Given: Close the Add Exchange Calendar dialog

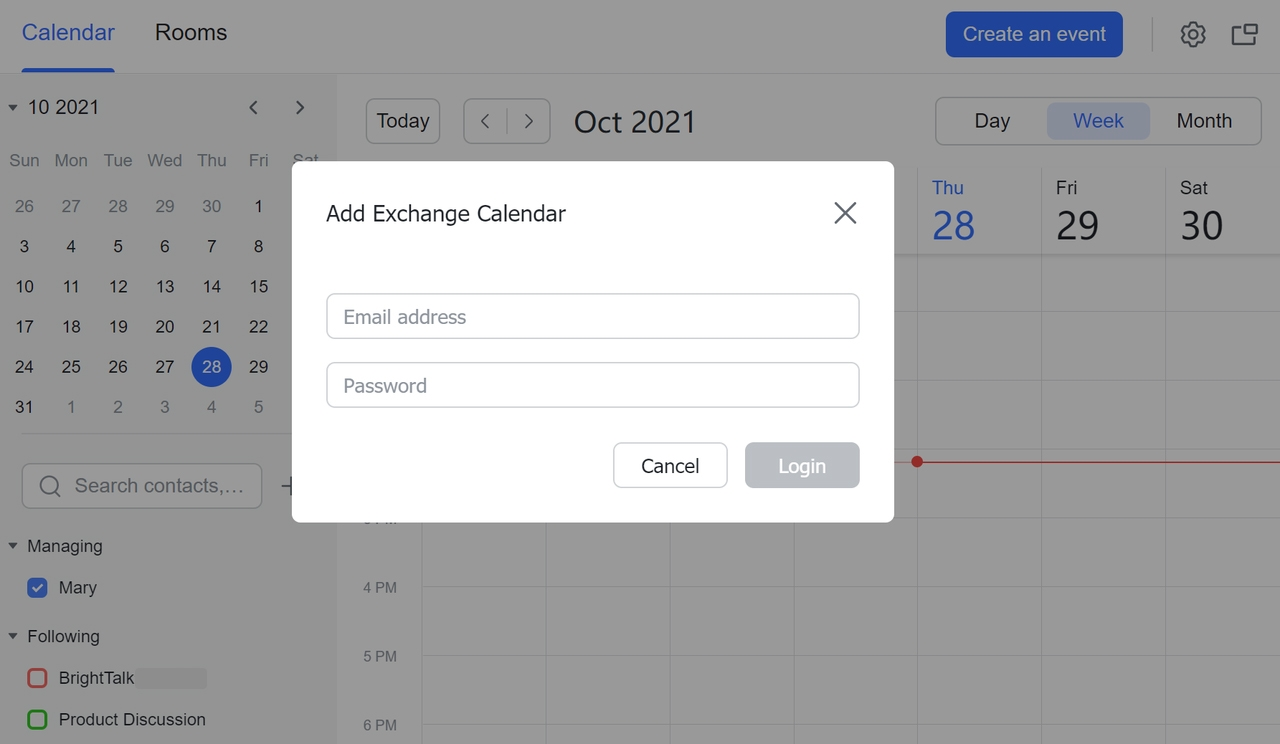Looking at the screenshot, I should (845, 213).
